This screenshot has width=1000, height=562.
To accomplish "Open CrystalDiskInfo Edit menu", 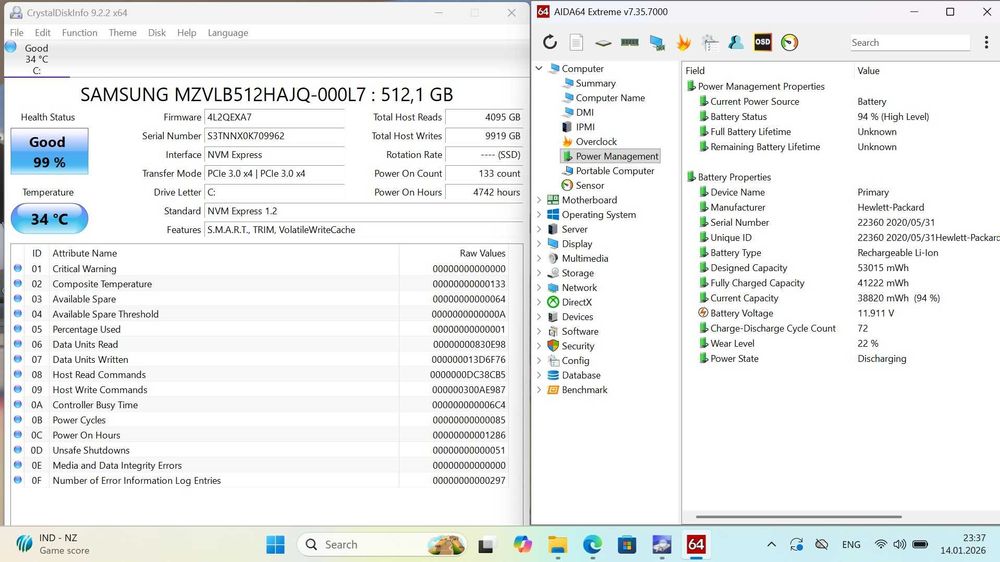I will pyautogui.click(x=43, y=33).
